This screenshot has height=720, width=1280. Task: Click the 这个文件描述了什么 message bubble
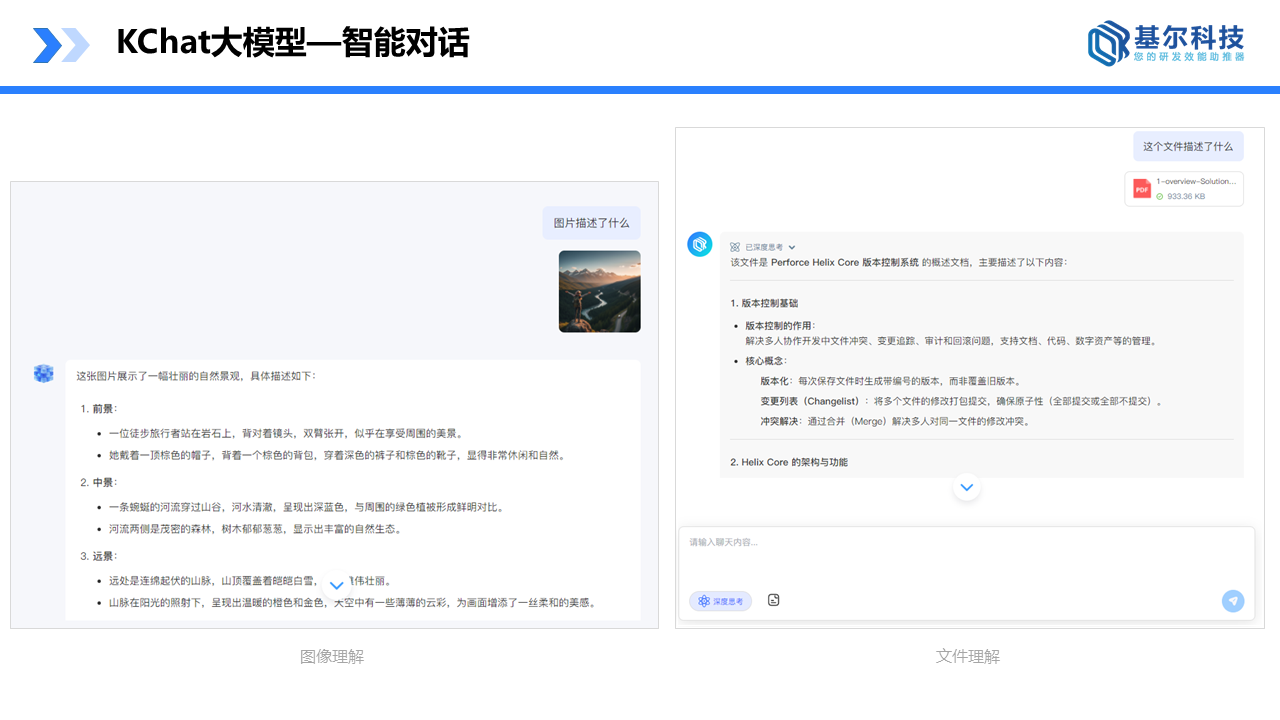(1188, 145)
